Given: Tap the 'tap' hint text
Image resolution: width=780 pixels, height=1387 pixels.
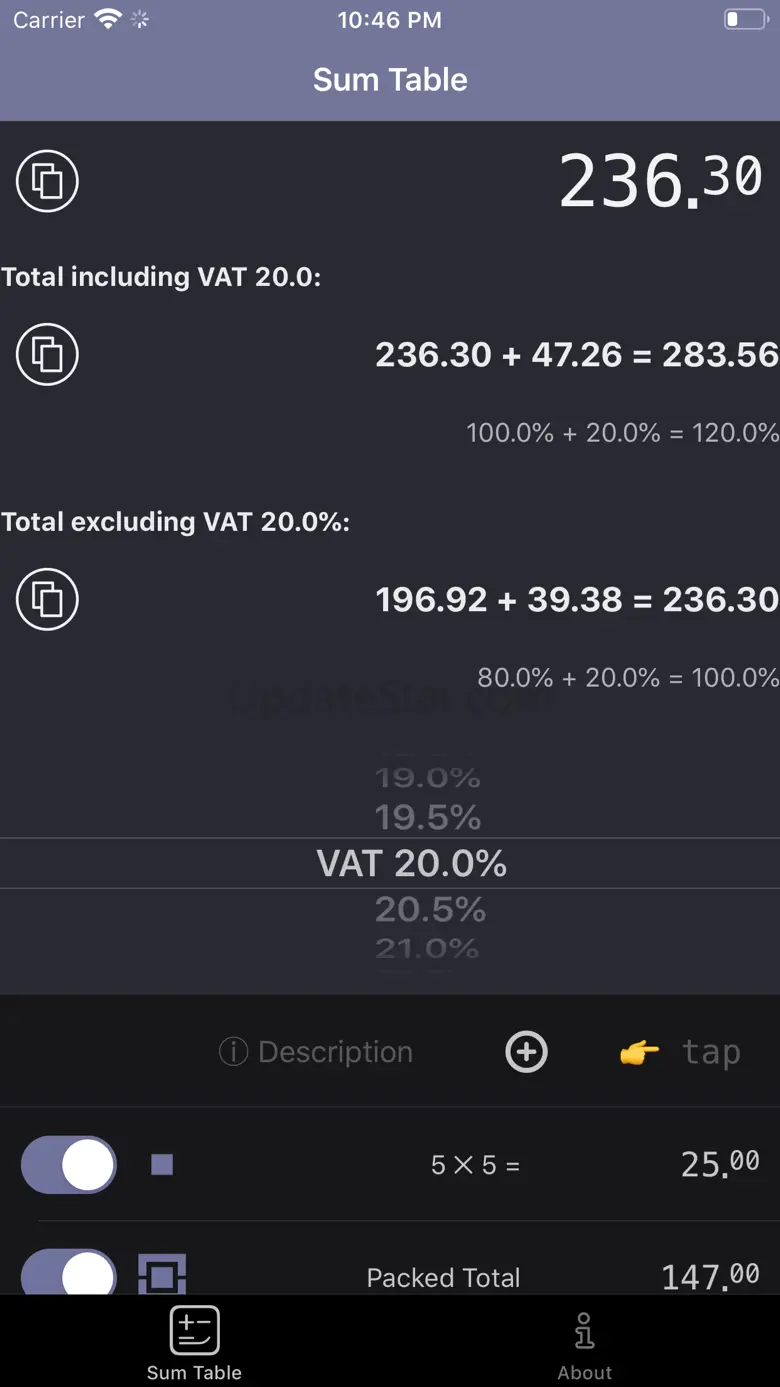Looking at the screenshot, I should (711, 1052).
